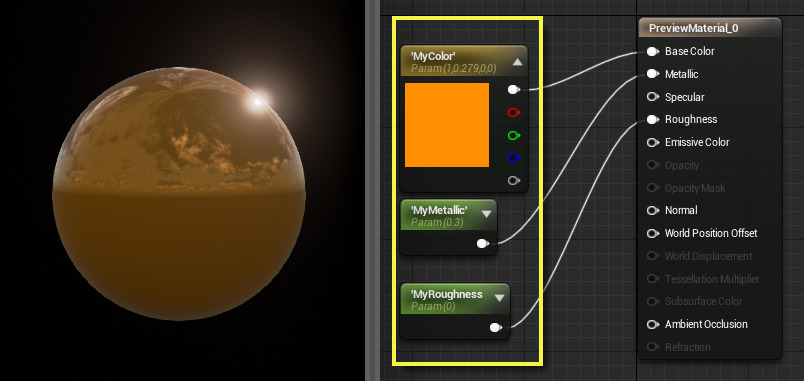Viewport: 804px width, 381px height.
Task: Click the Emissive Color label
Action: tap(697, 142)
